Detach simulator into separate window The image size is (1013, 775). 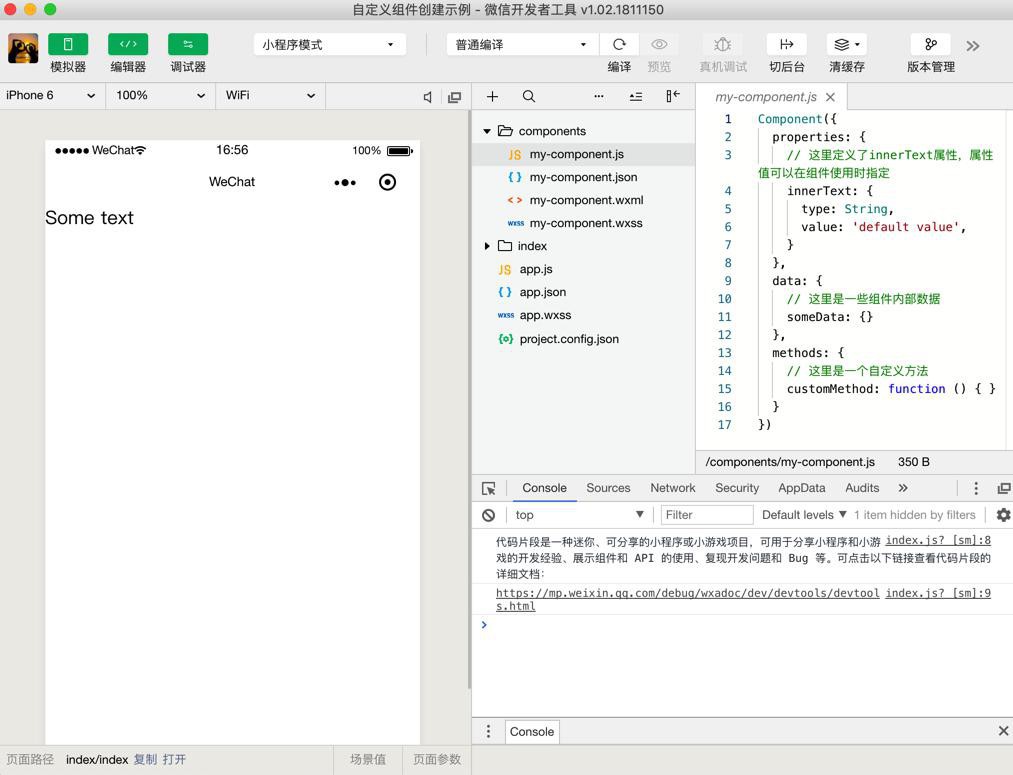click(x=455, y=97)
